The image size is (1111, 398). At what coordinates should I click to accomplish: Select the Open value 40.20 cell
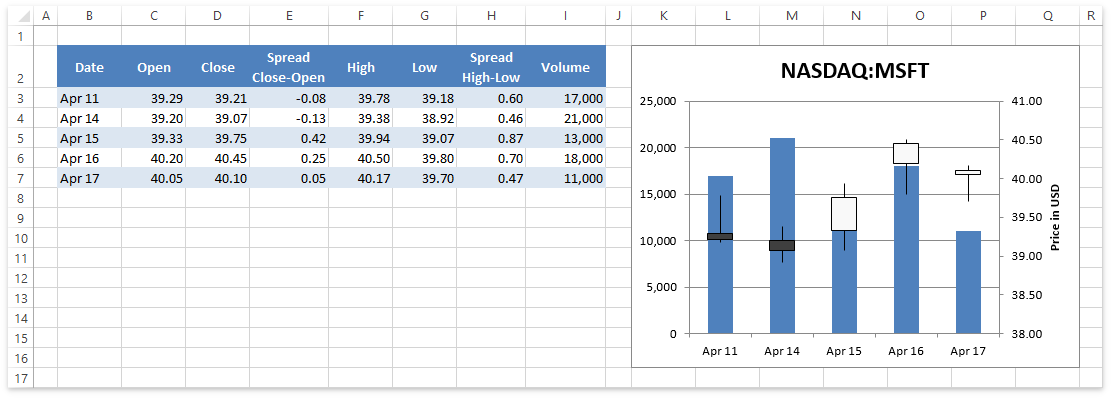tap(154, 158)
